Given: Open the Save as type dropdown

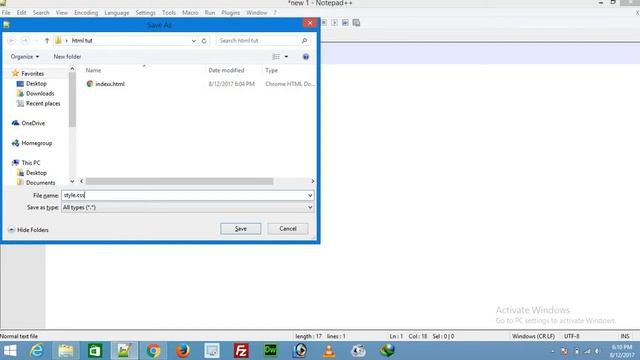Looking at the screenshot, I should click(187, 207).
